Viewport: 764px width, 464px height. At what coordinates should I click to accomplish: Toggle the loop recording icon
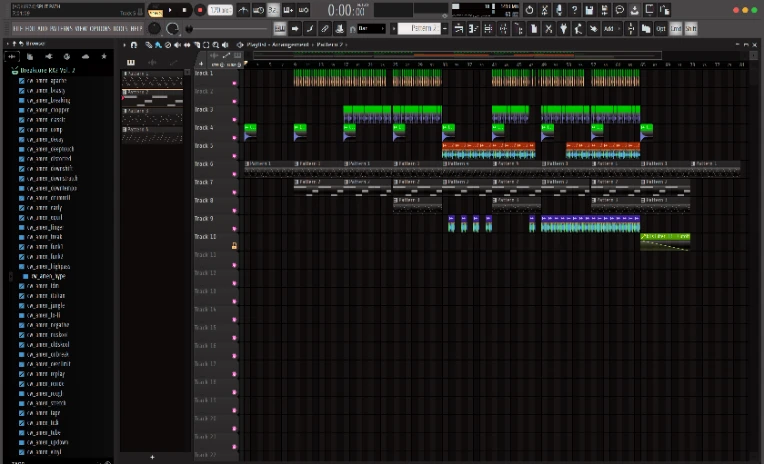point(303,10)
